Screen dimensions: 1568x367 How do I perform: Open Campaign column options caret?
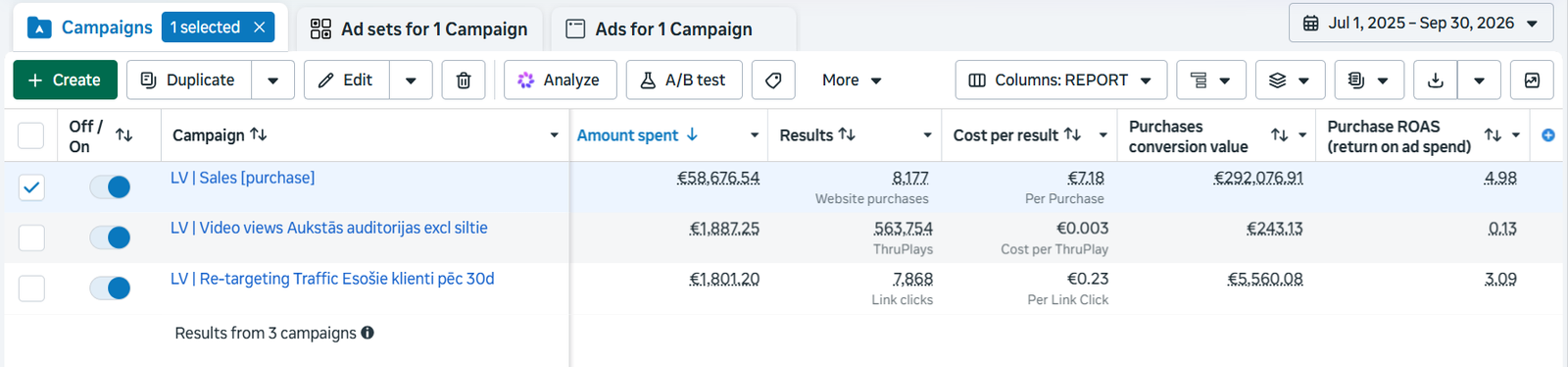[554, 135]
